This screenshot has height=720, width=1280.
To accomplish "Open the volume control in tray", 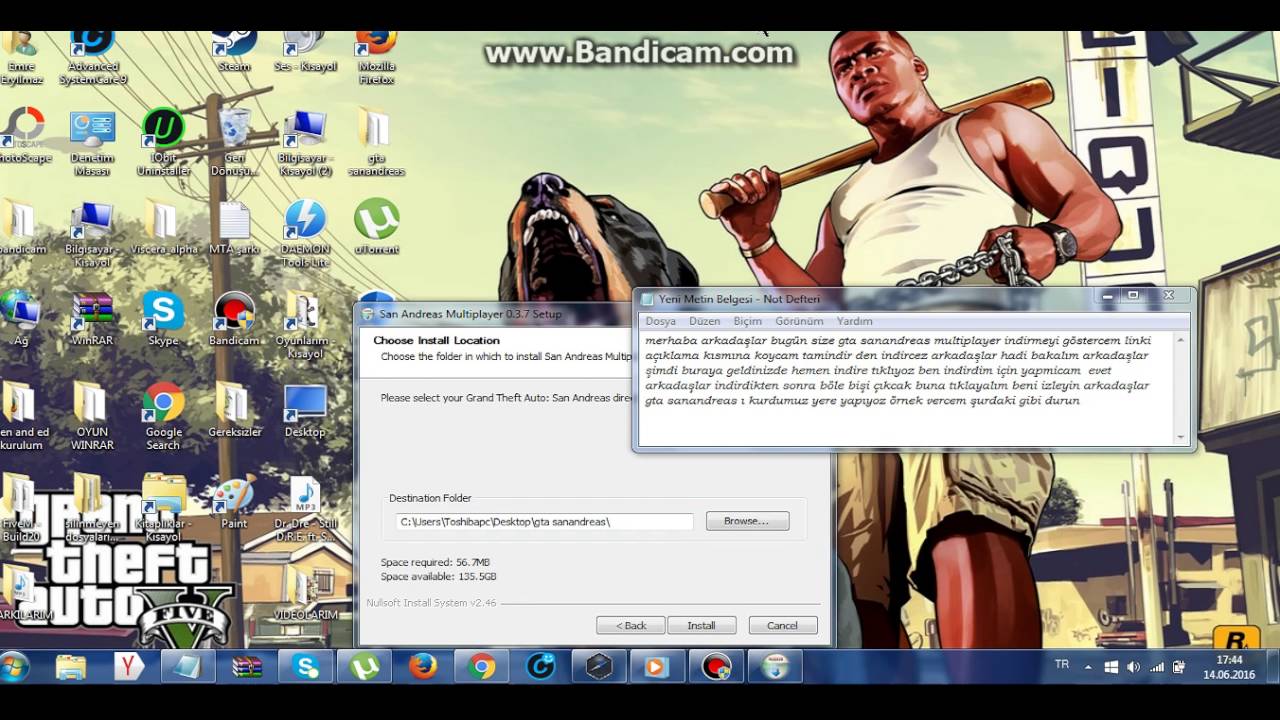I will pos(1133,667).
